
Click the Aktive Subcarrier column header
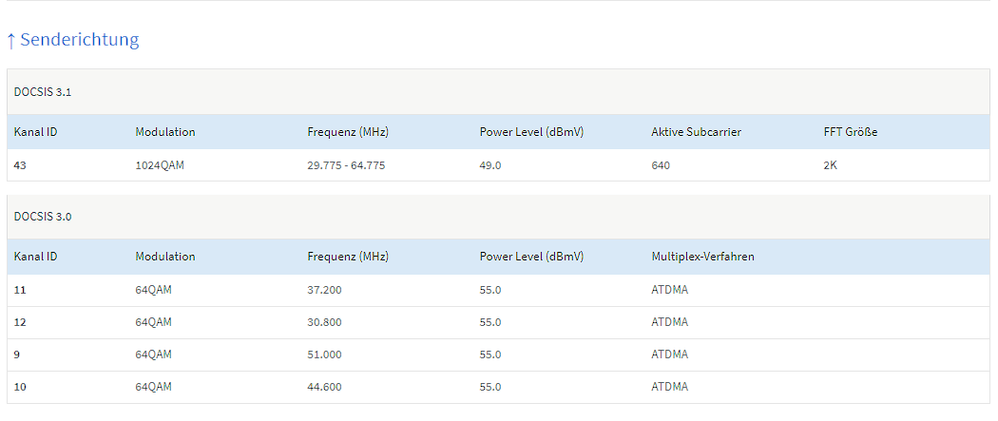click(x=698, y=132)
